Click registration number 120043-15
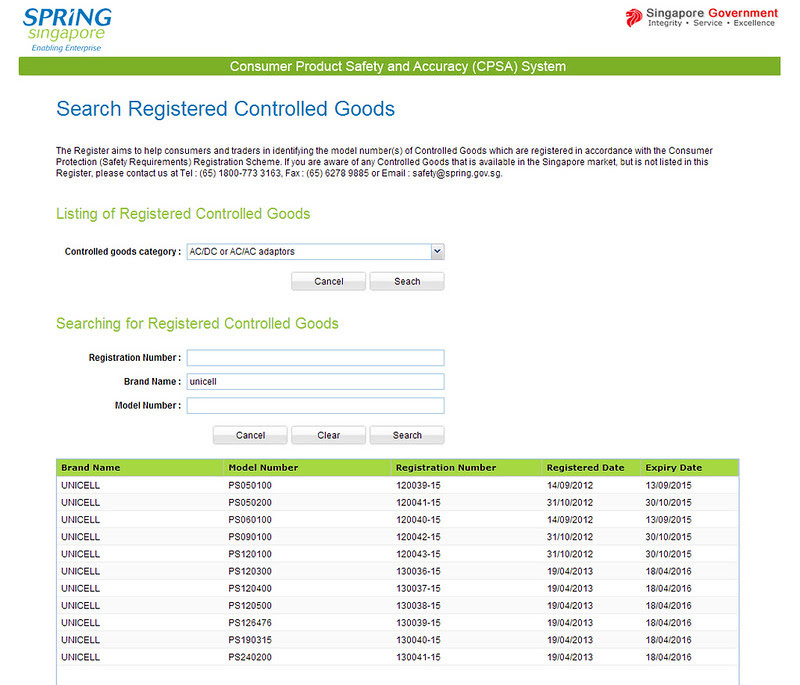 point(418,554)
